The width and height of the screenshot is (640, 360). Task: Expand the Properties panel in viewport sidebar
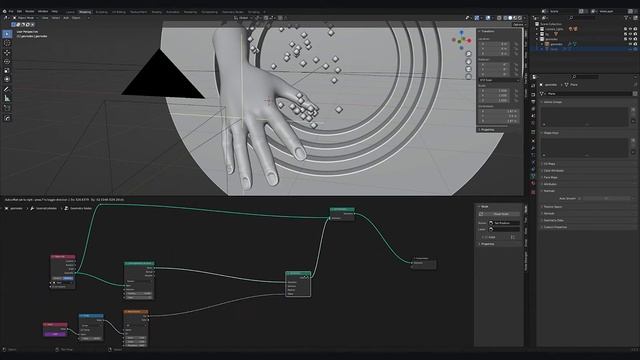[487, 129]
